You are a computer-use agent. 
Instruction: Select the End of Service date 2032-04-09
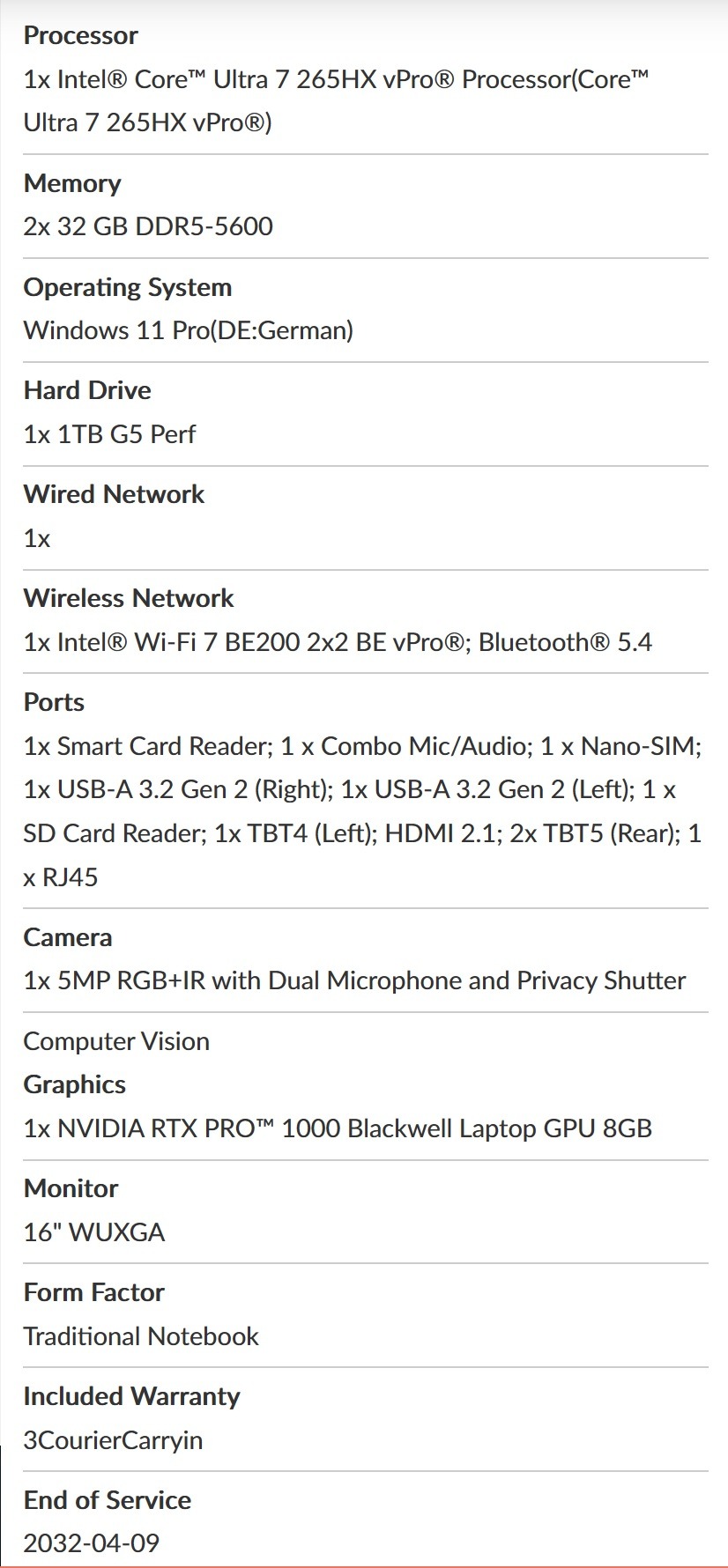[91, 1542]
